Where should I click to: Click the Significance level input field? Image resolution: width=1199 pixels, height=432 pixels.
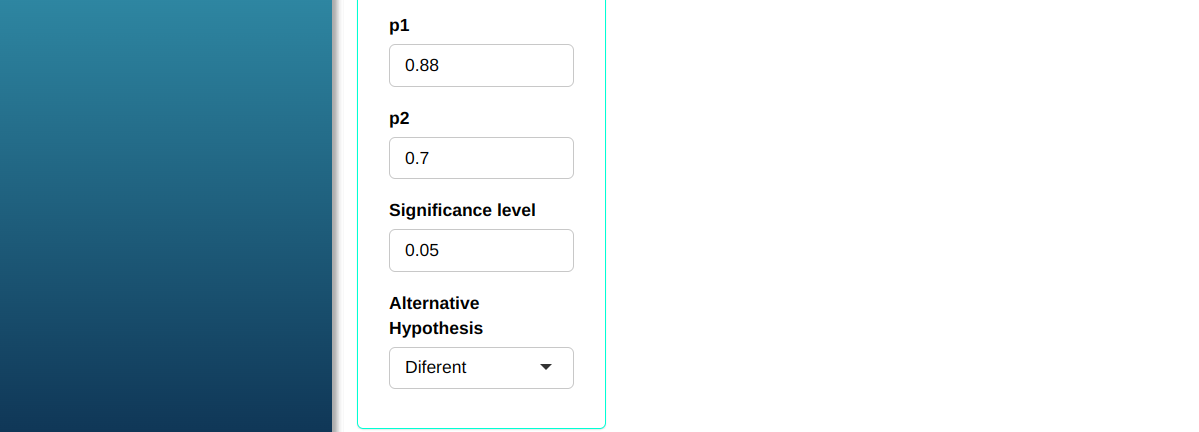[x=481, y=250]
